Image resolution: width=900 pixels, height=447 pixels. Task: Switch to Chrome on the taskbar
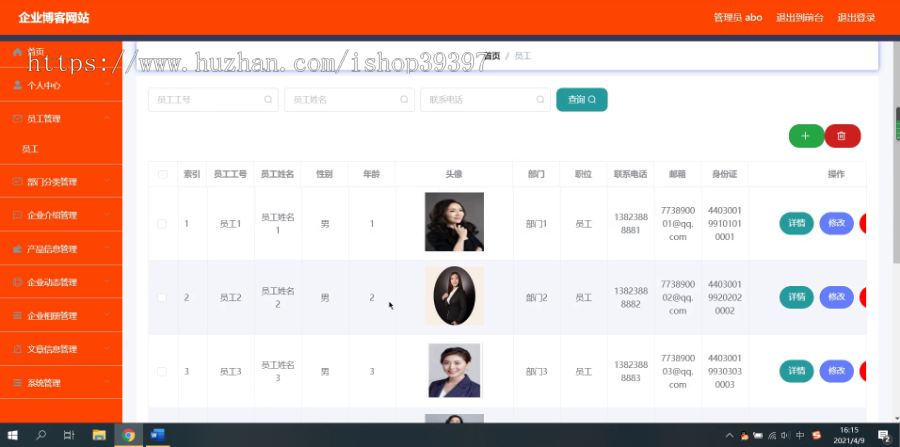129,435
